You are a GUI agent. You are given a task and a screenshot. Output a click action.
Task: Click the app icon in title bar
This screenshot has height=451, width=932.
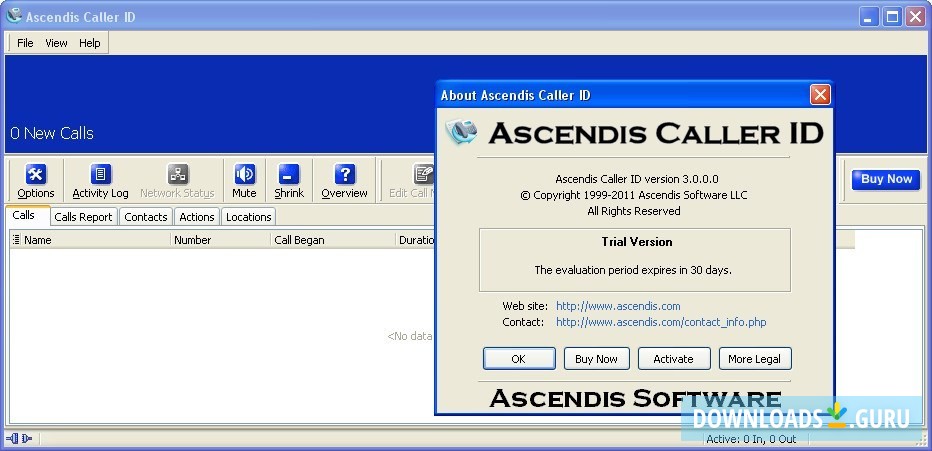pos(13,16)
